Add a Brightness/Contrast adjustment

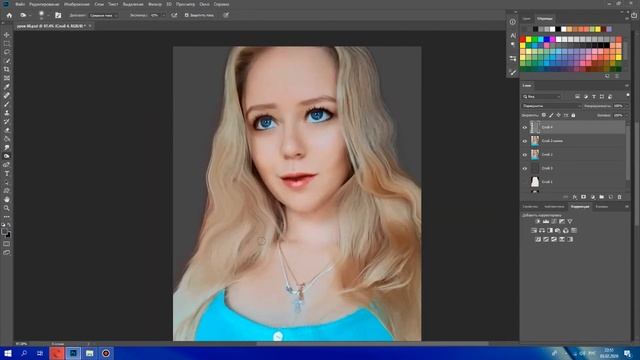pos(538,221)
